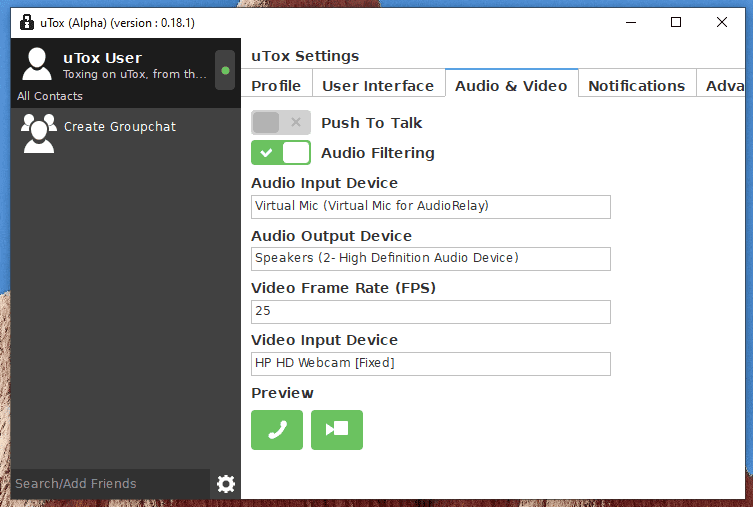Screen dimensions: 753x507
Task: Open the Audio Output Device dropdown
Action: click(431, 259)
